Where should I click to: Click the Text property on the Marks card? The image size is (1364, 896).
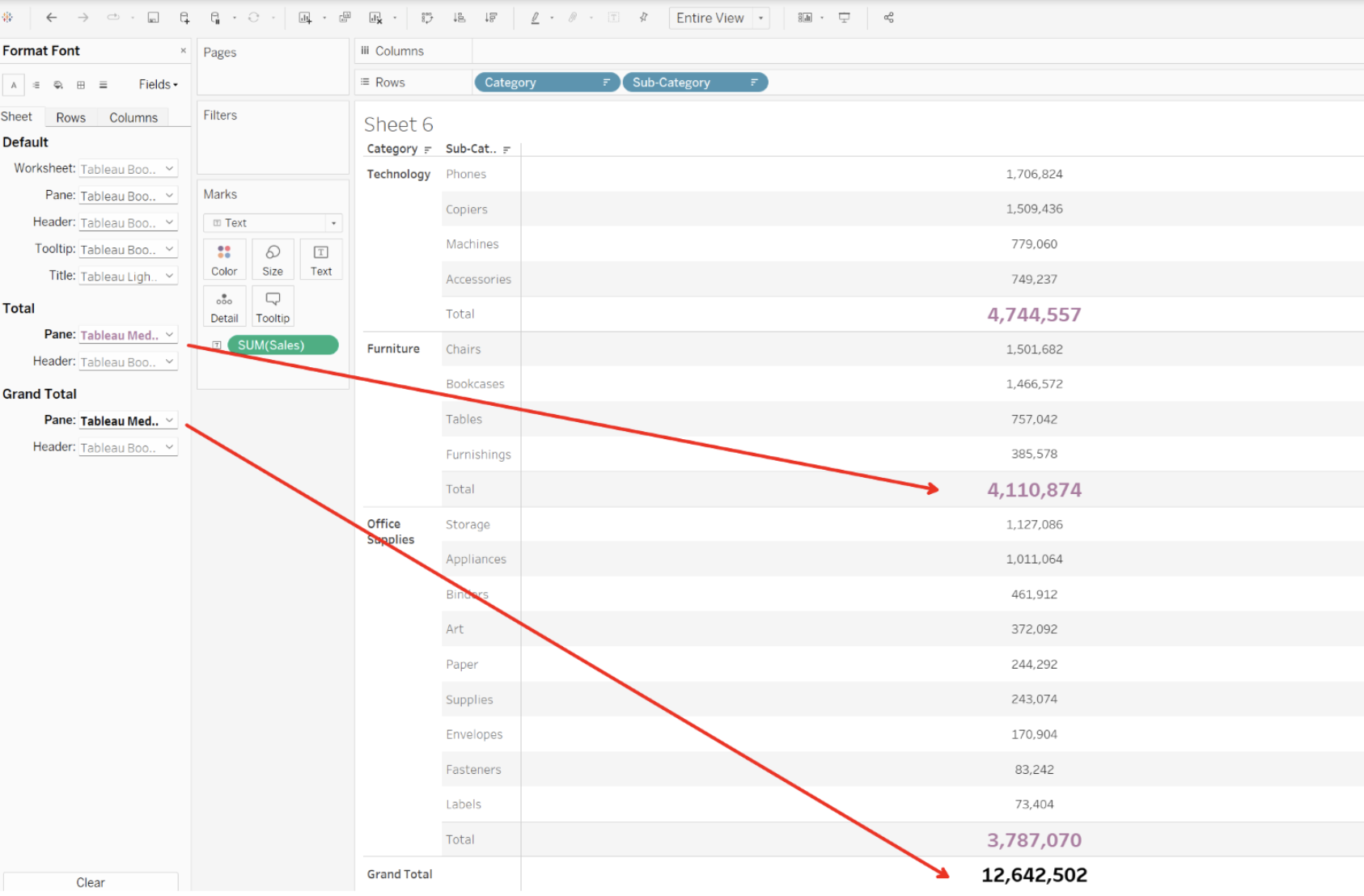pyautogui.click(x=321, y=259)
